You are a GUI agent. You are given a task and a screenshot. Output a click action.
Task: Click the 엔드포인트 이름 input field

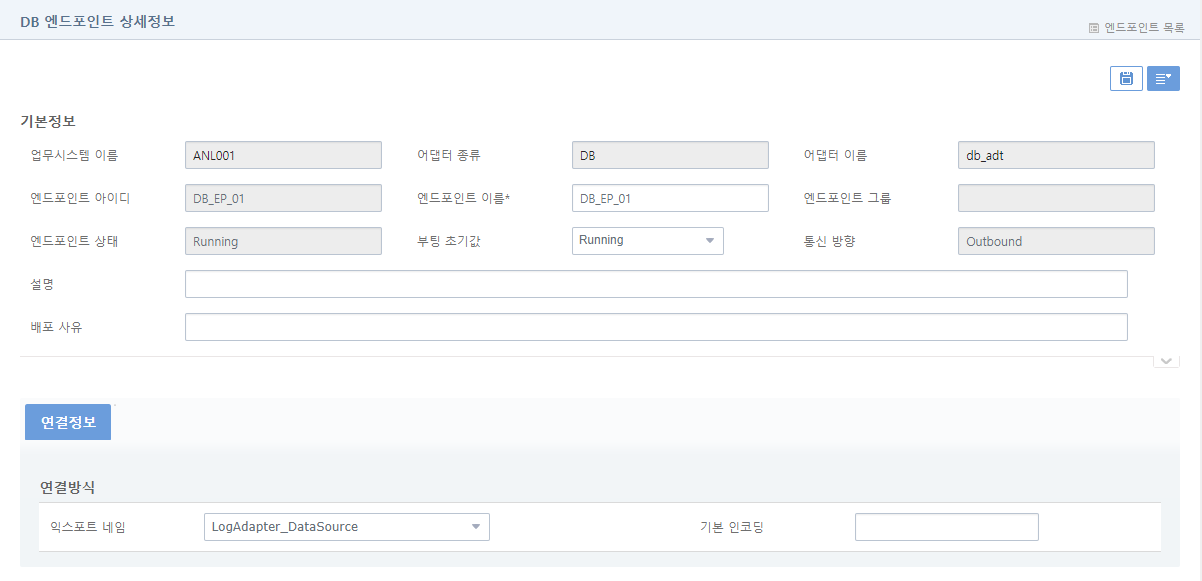(x=670, y=198)
